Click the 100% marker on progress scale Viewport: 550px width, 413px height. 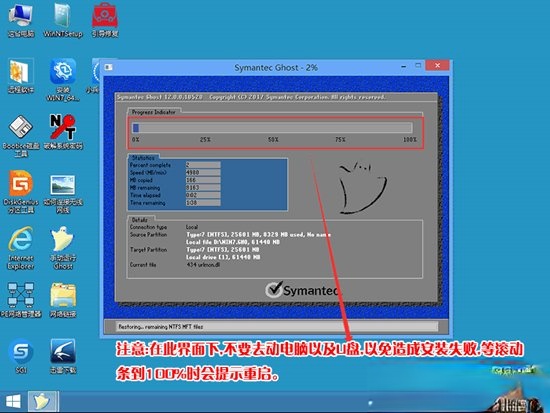coord(410,140)
